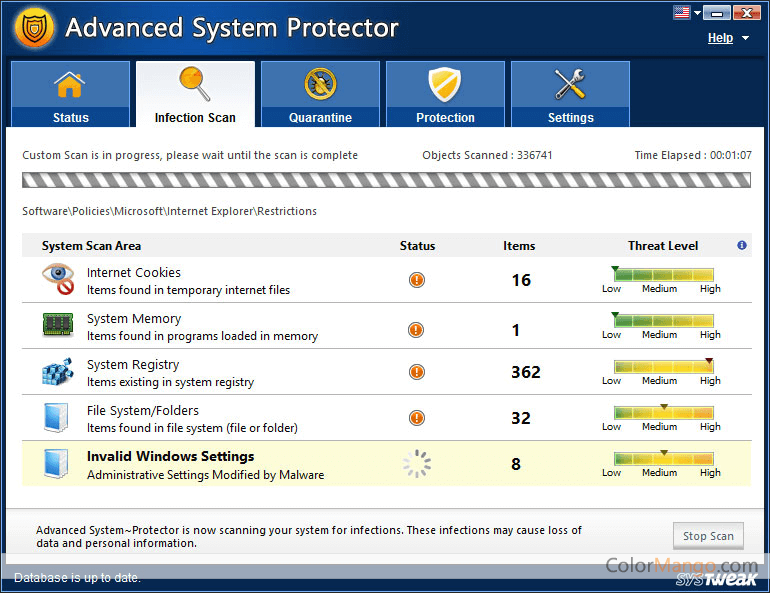Screen dimensions: 770x593
Task: Click System Registry warning status icon
Action: pos(417,372)
